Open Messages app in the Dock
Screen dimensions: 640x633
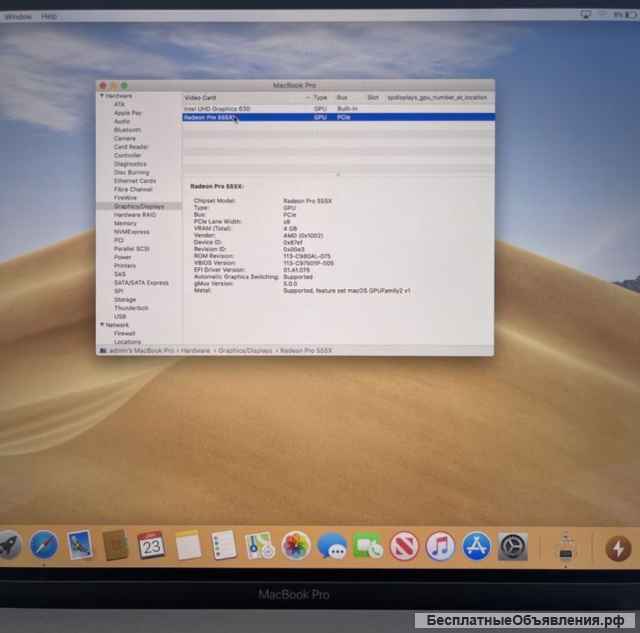(x=332, y=546)
